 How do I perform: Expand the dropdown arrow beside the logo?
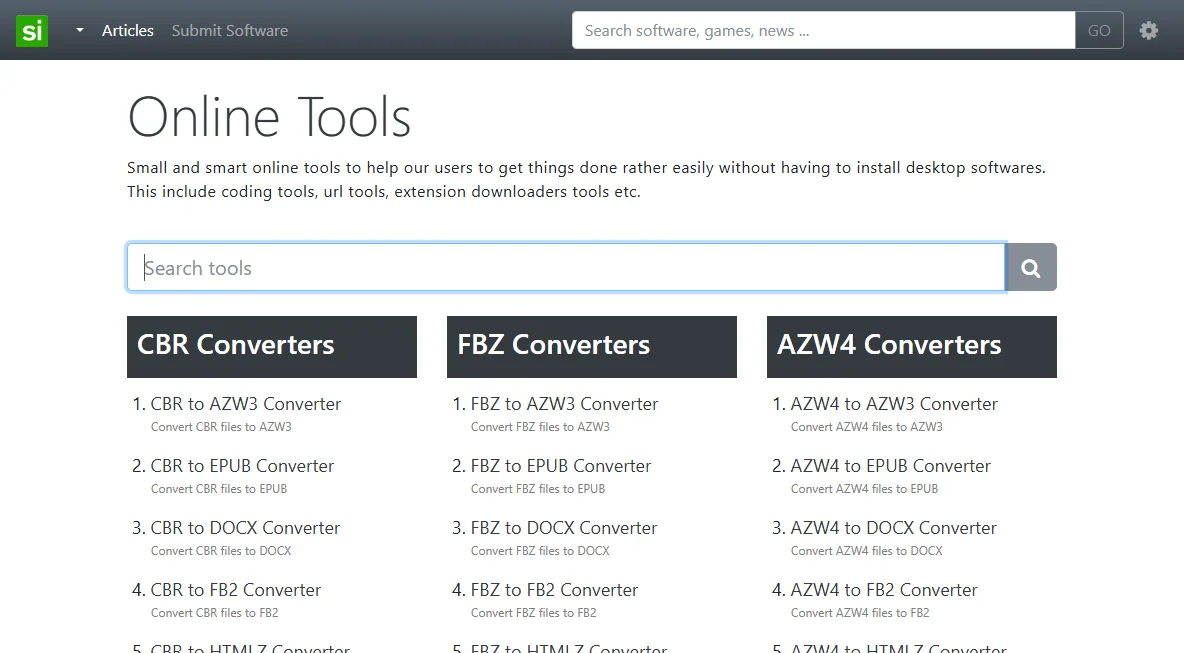point(79,30)
